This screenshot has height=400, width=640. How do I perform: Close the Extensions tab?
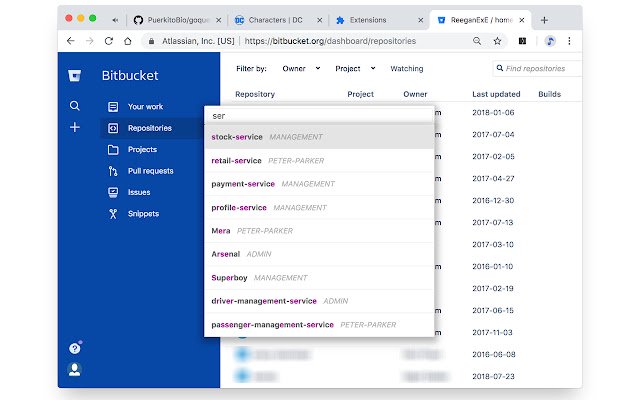(420, 20)
